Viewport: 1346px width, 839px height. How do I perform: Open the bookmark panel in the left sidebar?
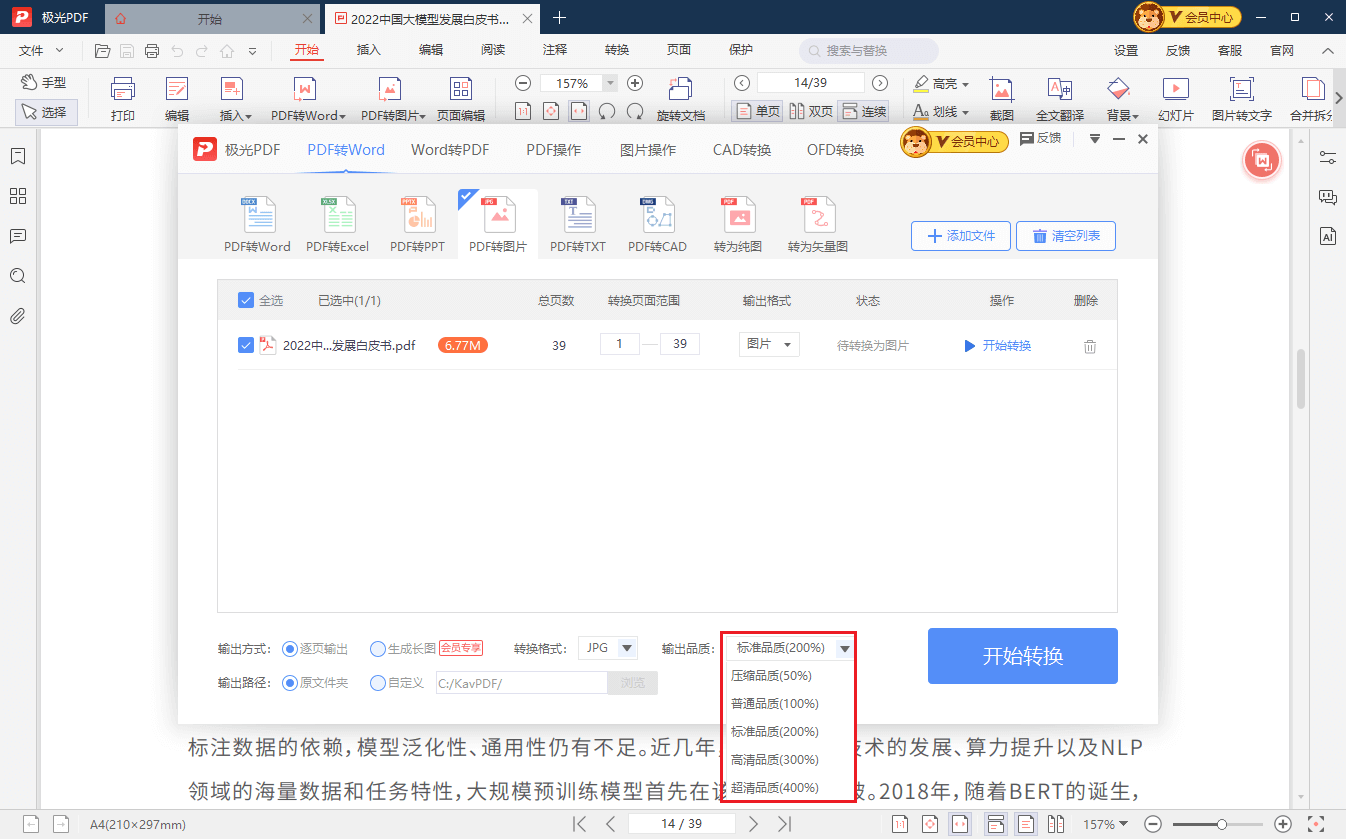[17, 156]
